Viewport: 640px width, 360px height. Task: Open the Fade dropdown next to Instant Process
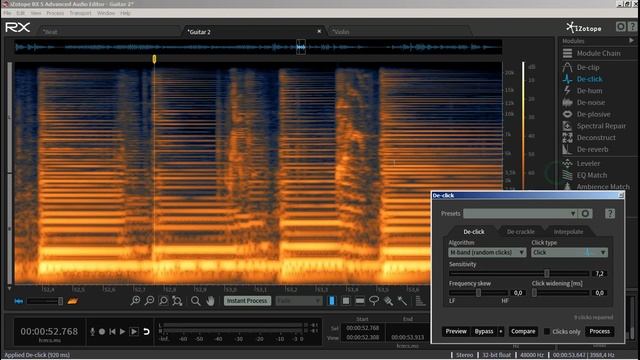click(x=299, y=301)
